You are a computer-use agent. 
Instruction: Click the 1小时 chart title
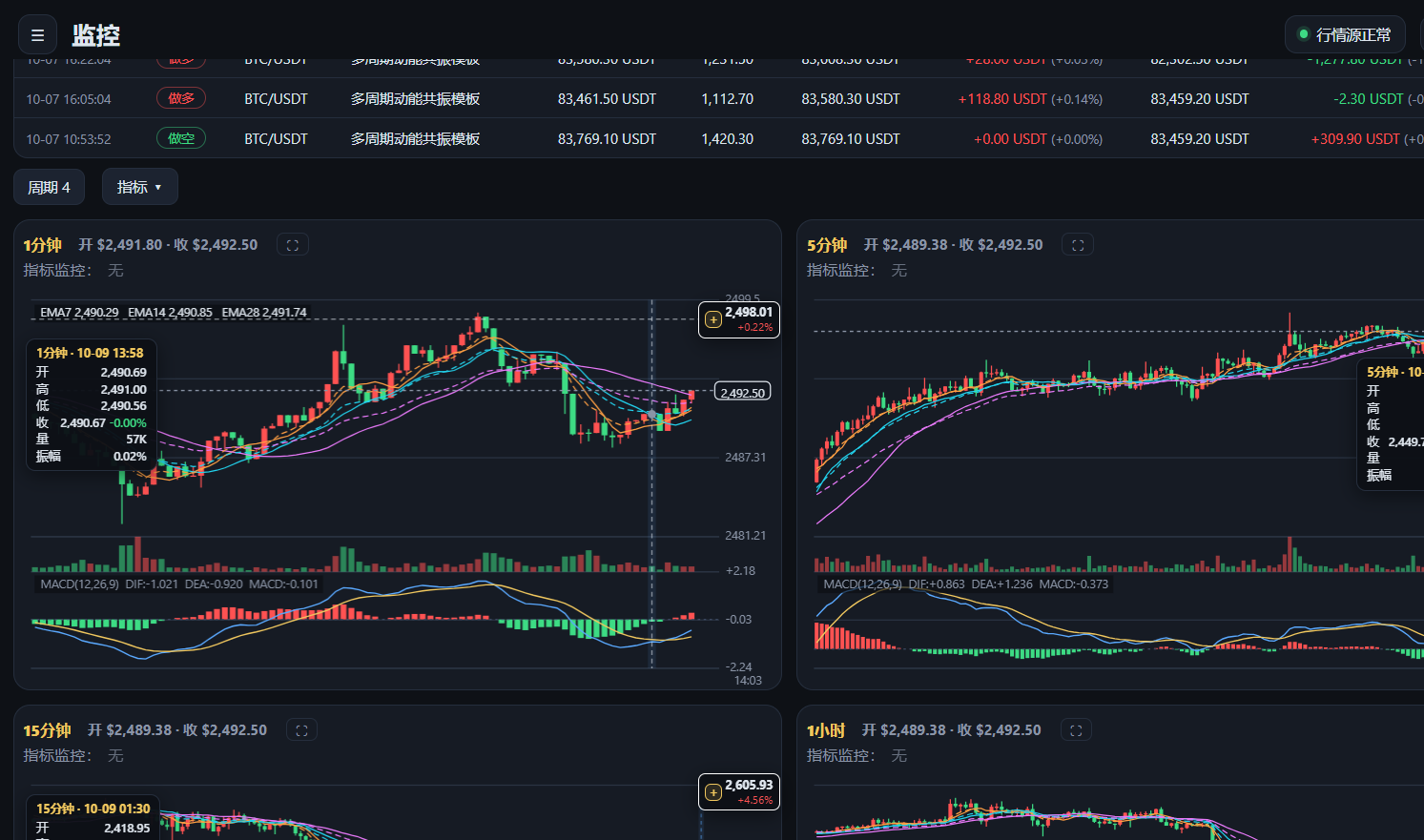826,730
